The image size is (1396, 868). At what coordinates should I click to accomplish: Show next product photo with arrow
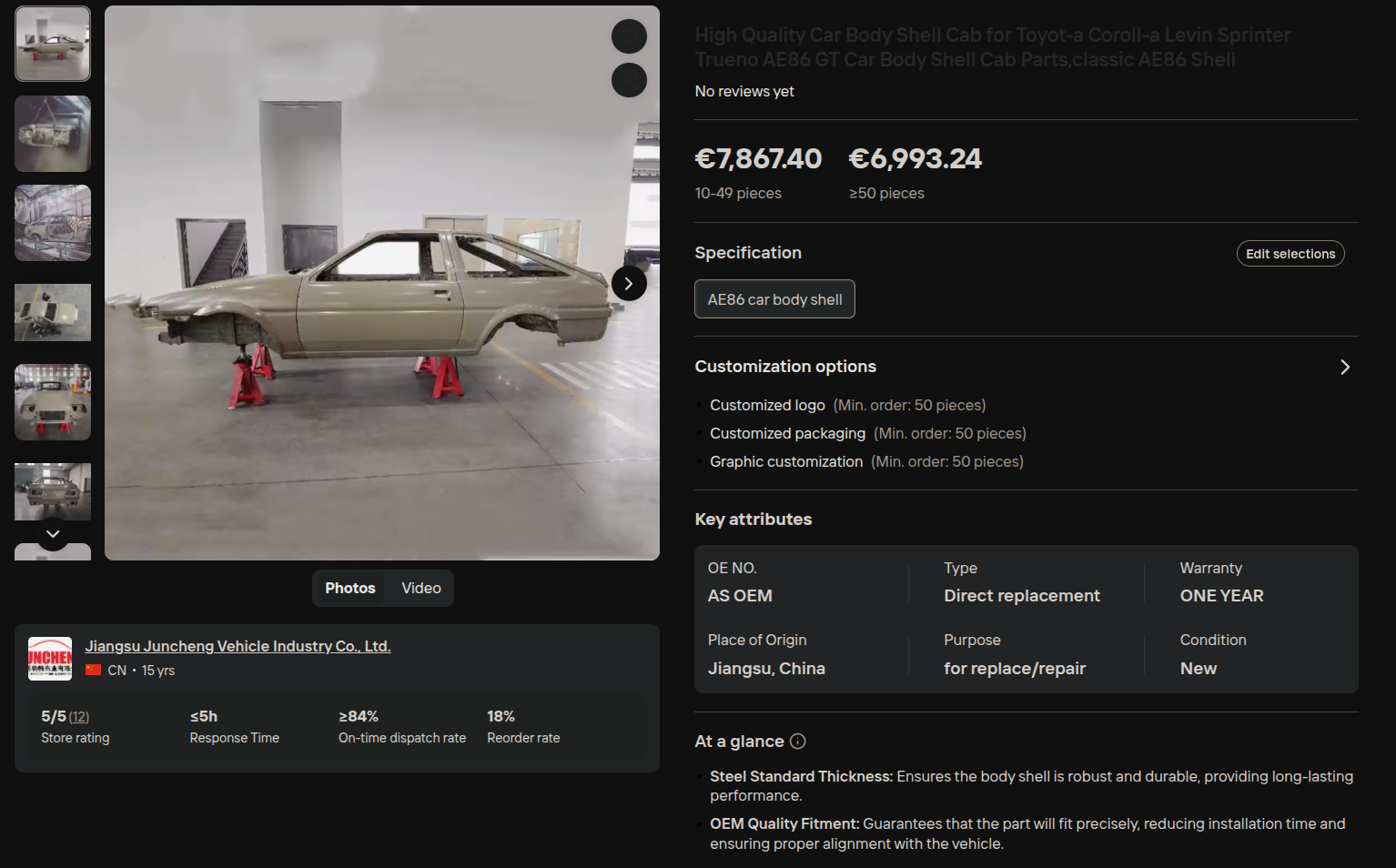coord(629,284)
